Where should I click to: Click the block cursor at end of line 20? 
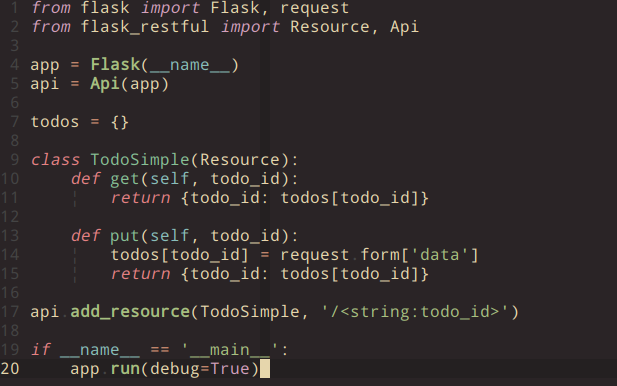click(x=265, y=369)
